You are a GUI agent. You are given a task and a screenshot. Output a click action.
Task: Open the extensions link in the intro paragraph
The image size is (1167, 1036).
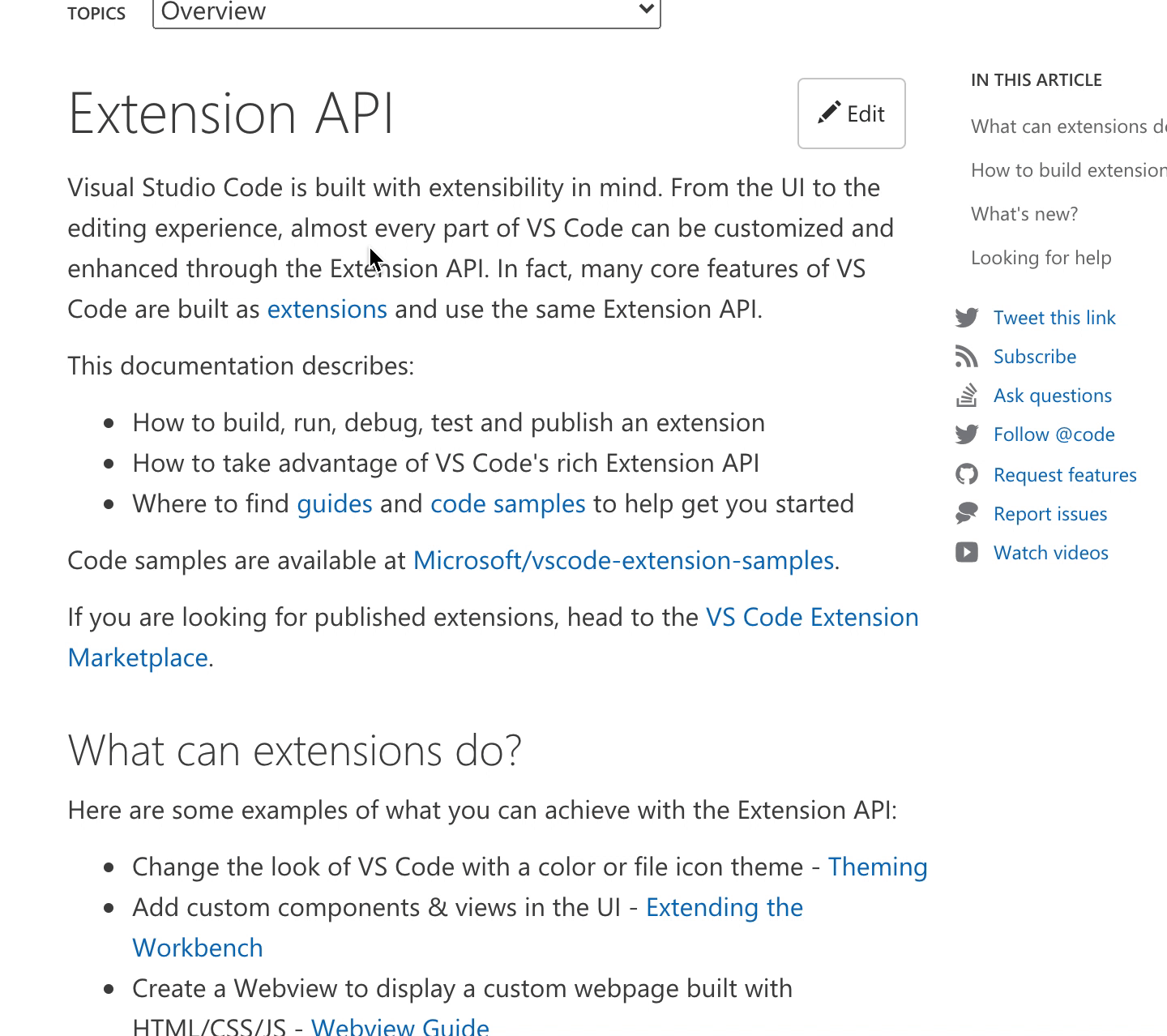tap(327, 309)
